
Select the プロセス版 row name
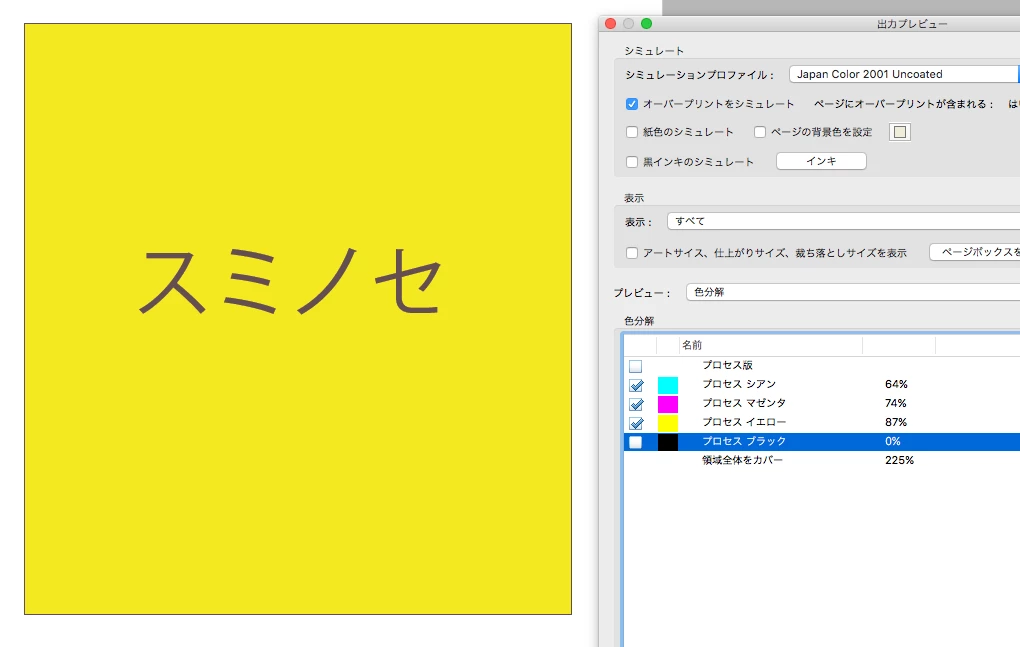727,365
